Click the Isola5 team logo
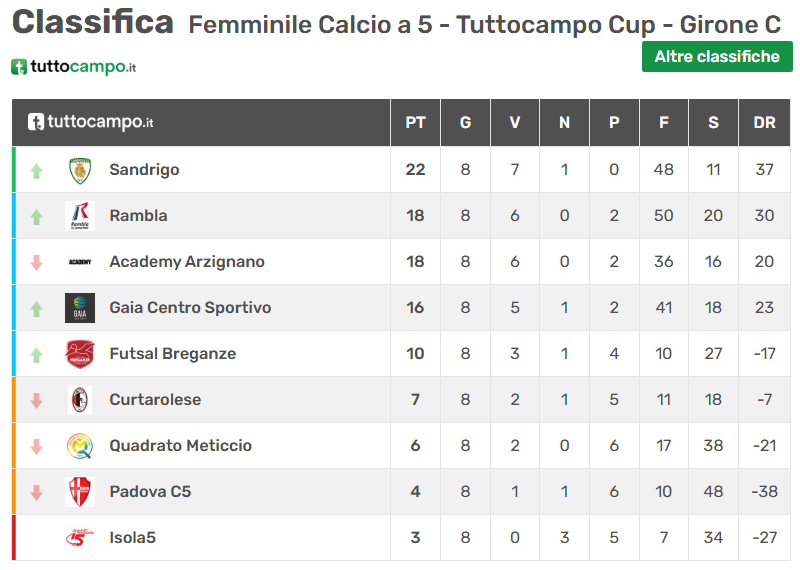Screen dimensions: 800x570 (80, 538)
